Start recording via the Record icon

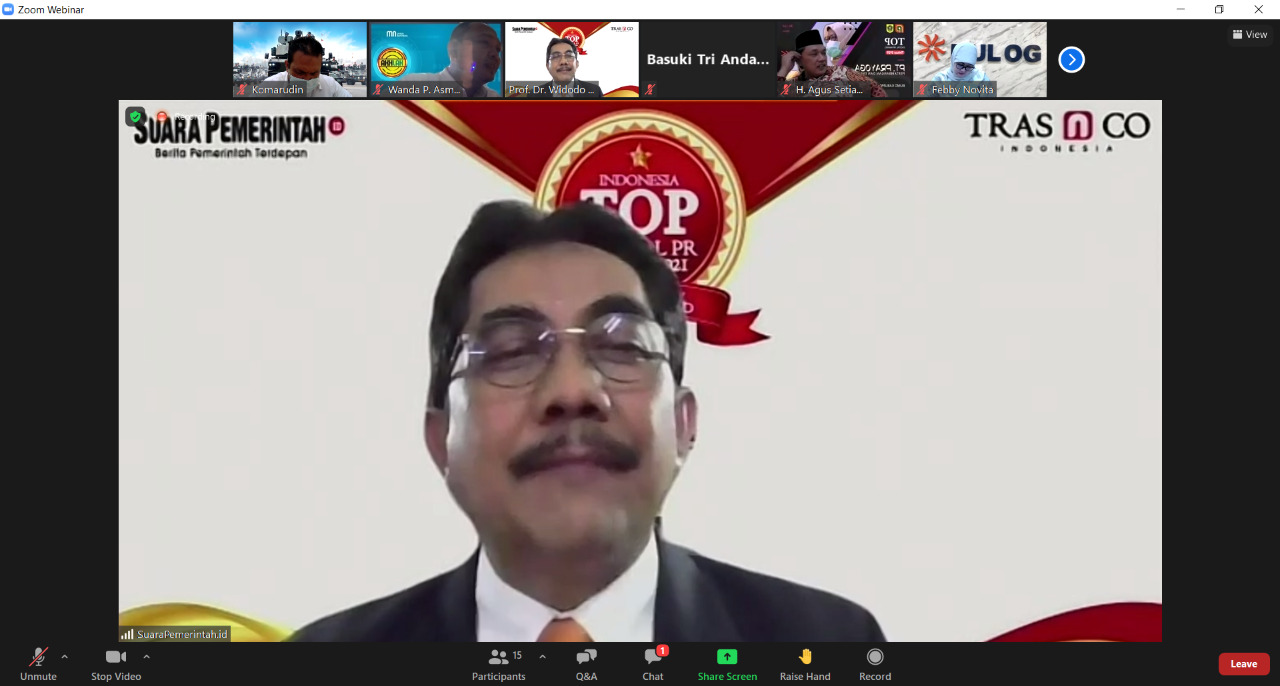[x=874, y=656]
